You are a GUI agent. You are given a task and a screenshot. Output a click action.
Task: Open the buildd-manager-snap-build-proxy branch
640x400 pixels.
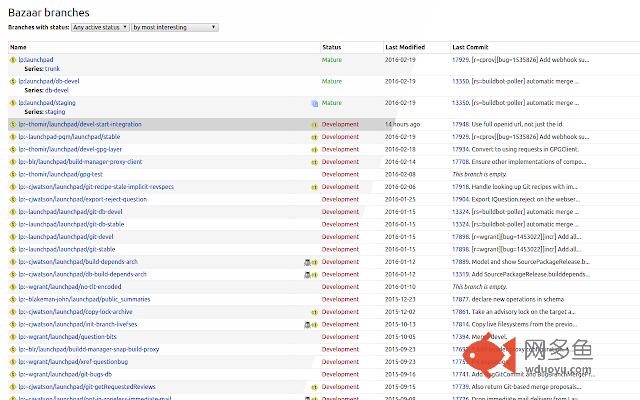[89, 349]
